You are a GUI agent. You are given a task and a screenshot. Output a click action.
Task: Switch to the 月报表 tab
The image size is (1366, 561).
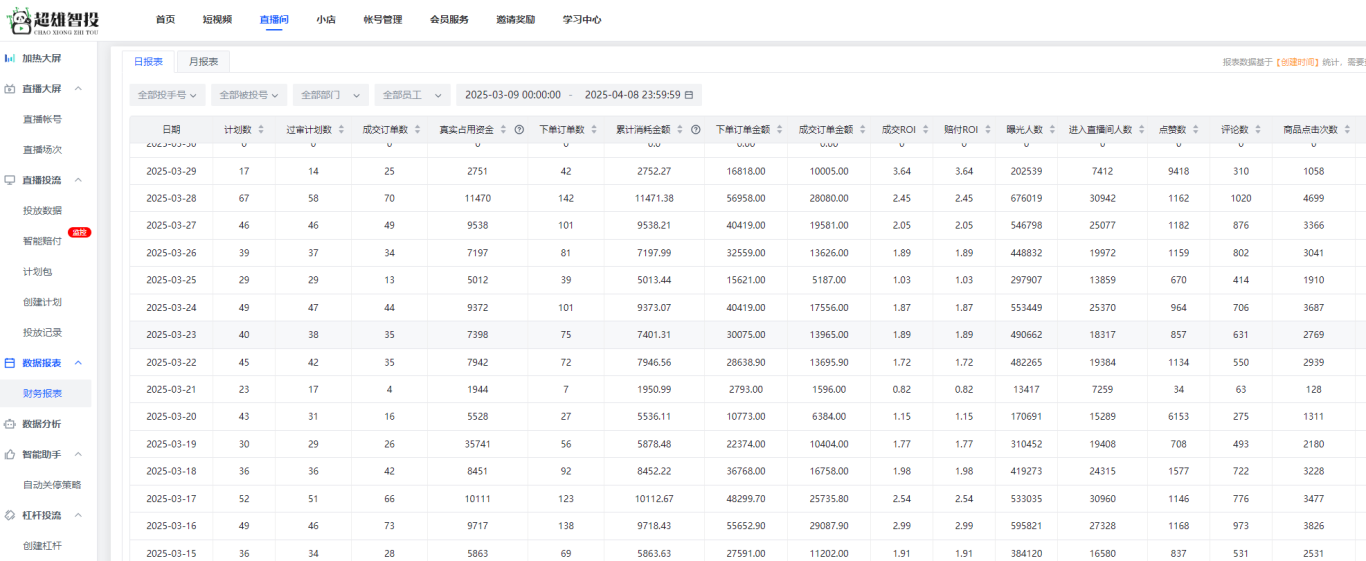[x=203, y=62]
